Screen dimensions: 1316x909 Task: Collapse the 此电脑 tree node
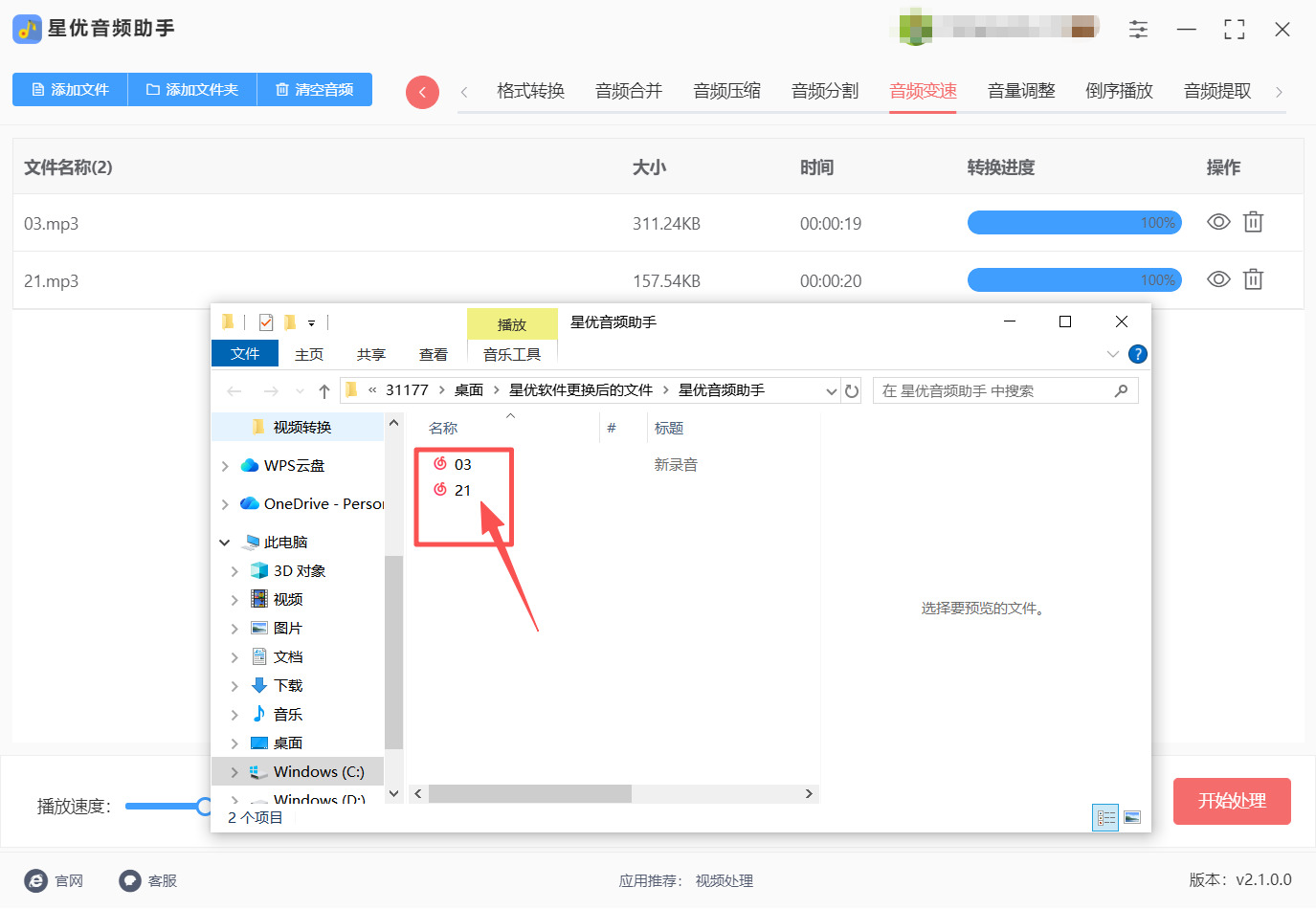[x=225, y=543]
